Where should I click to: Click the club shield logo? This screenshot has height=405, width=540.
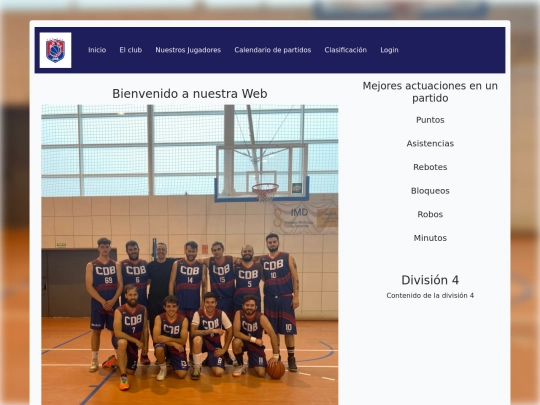tap(55, 50)
